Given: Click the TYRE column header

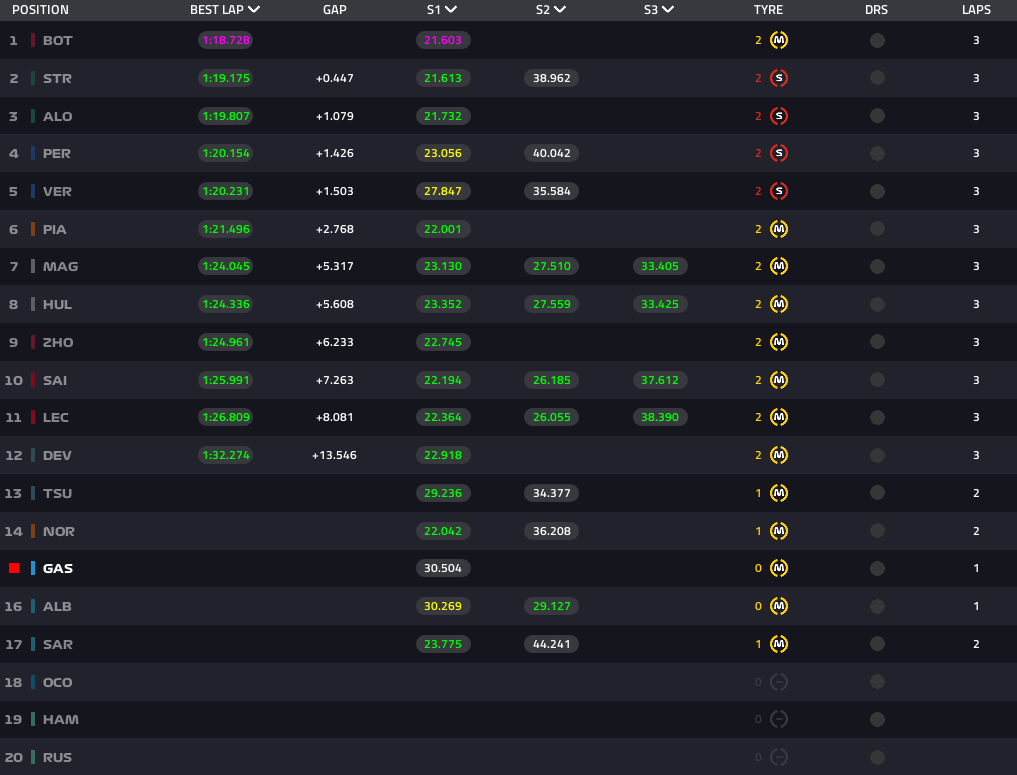Looking at the screenshot, I should pyautogui.click(x=768, y=10).
